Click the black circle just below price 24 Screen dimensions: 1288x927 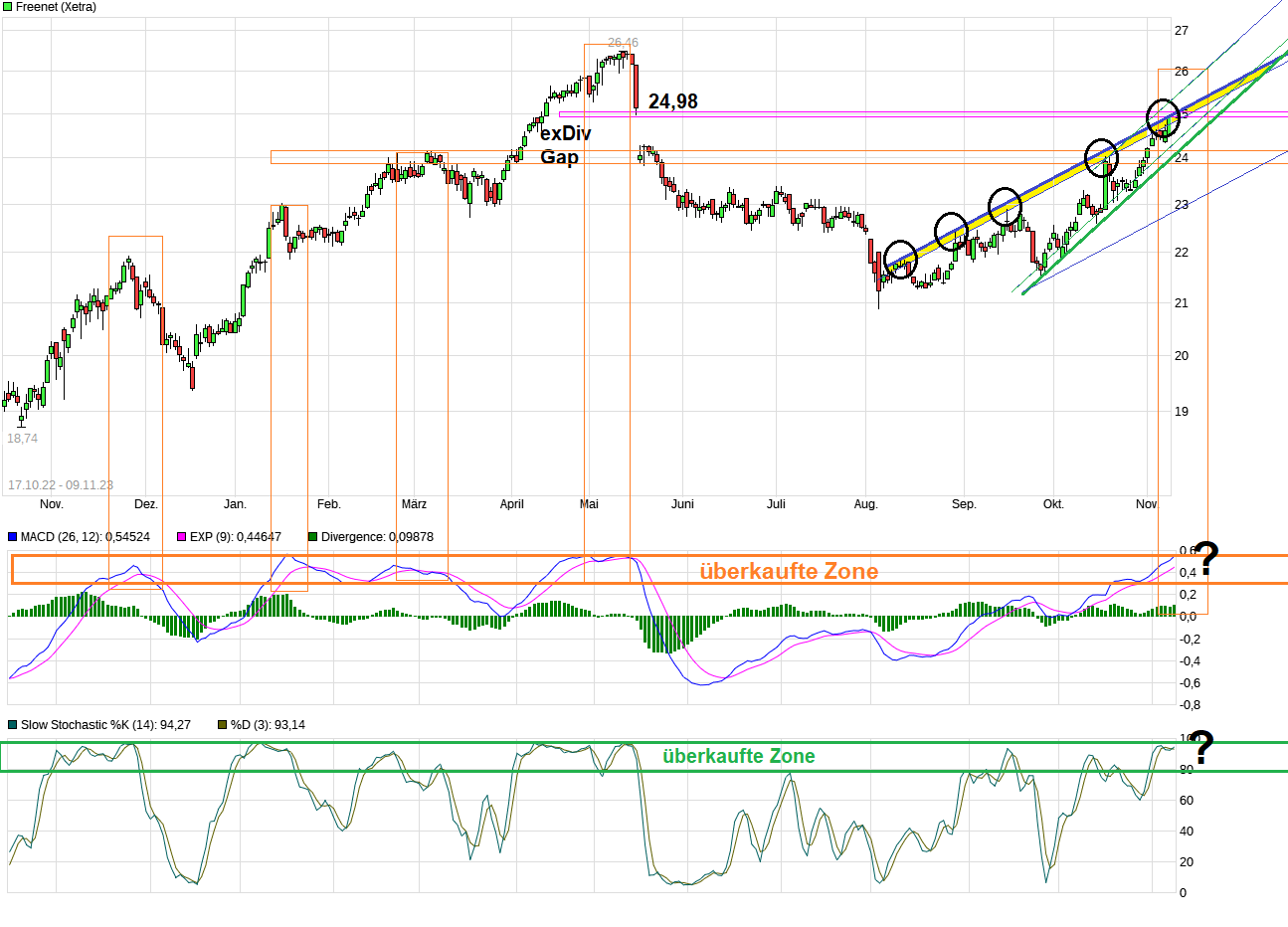click(x=1101, y=157)
